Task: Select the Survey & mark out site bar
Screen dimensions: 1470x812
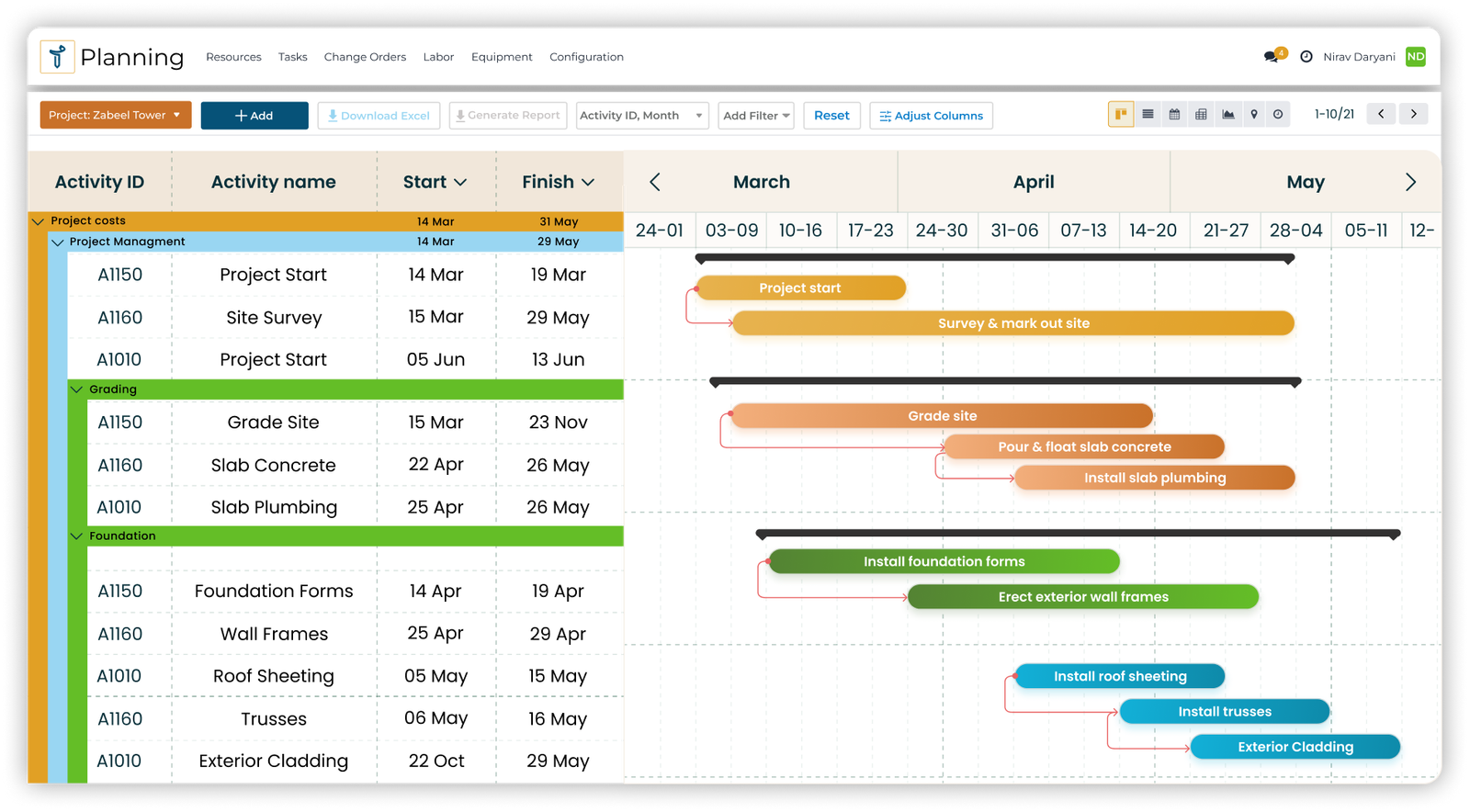Action: coord(1012,323)
